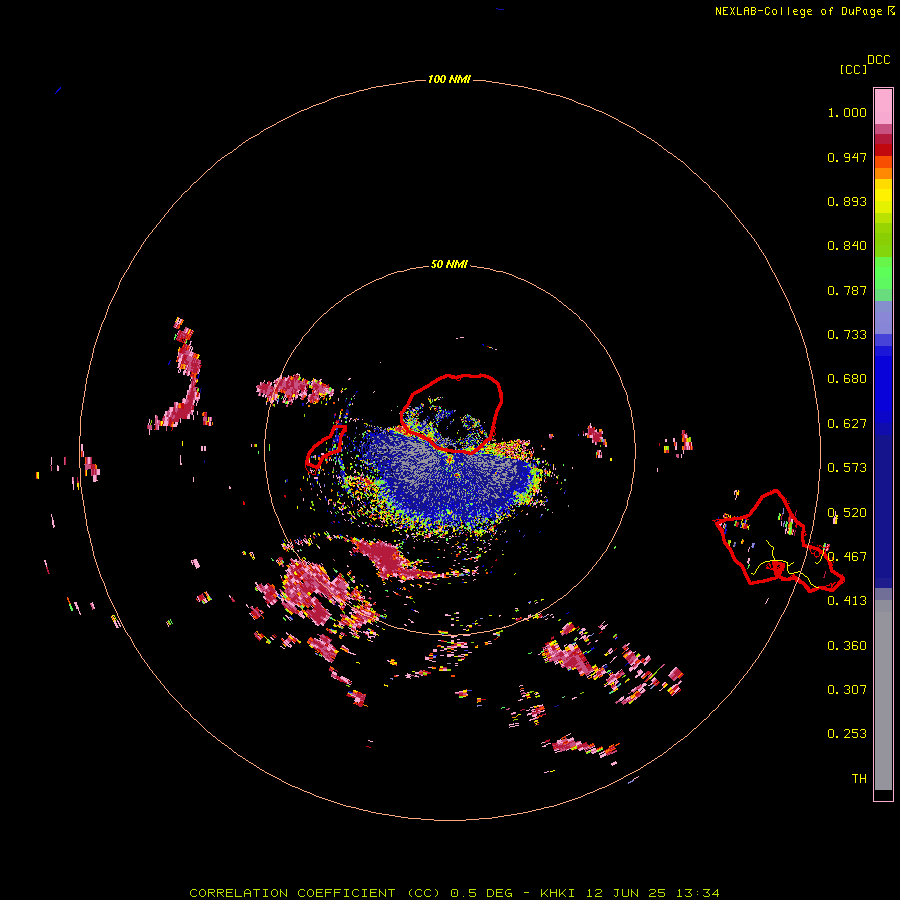This screenshot has width=900, height=900.
Task: Click the 1.000 value on the color scale
Action: click(x=847, y=112)
